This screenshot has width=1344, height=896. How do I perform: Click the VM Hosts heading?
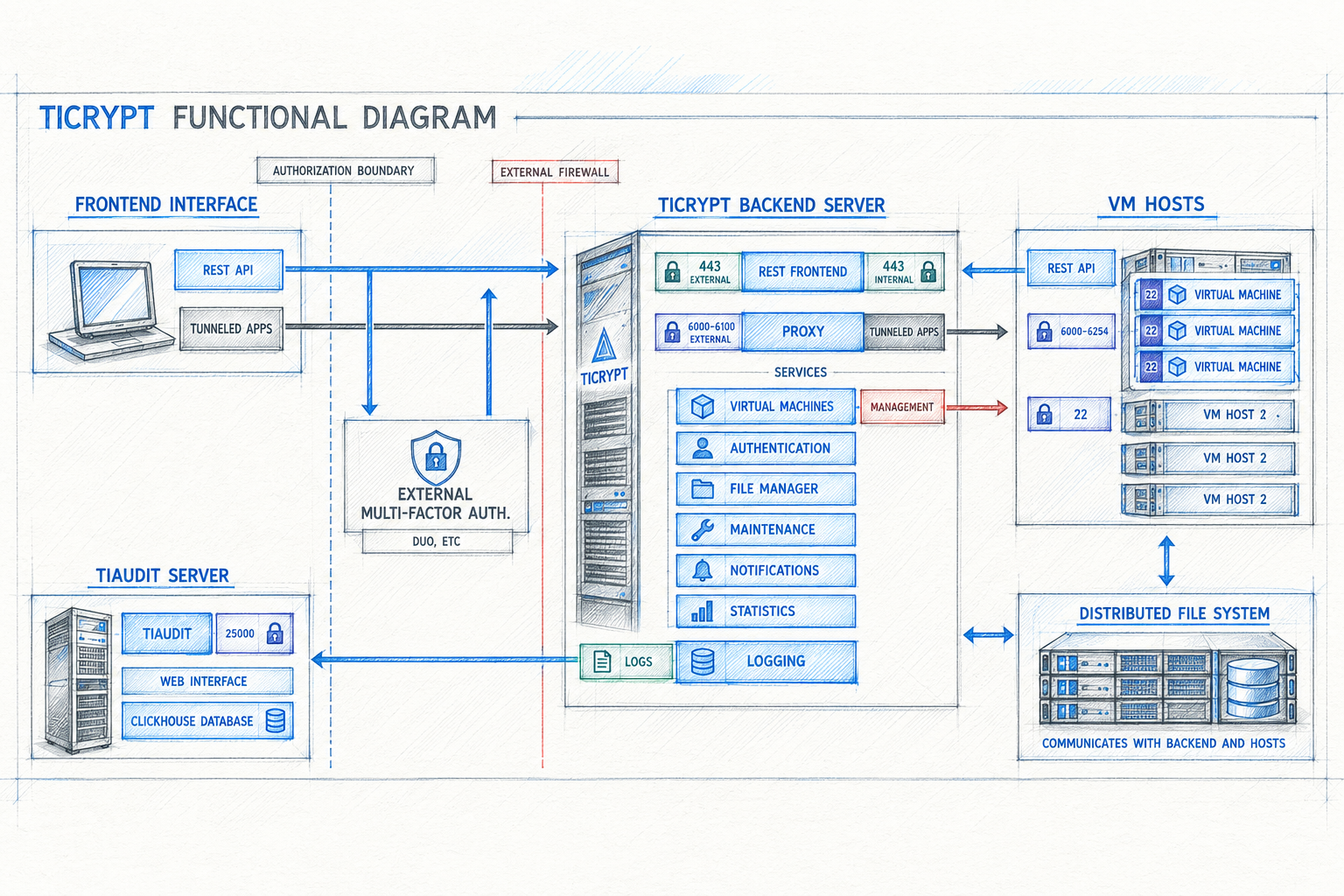coord(1156,204)
